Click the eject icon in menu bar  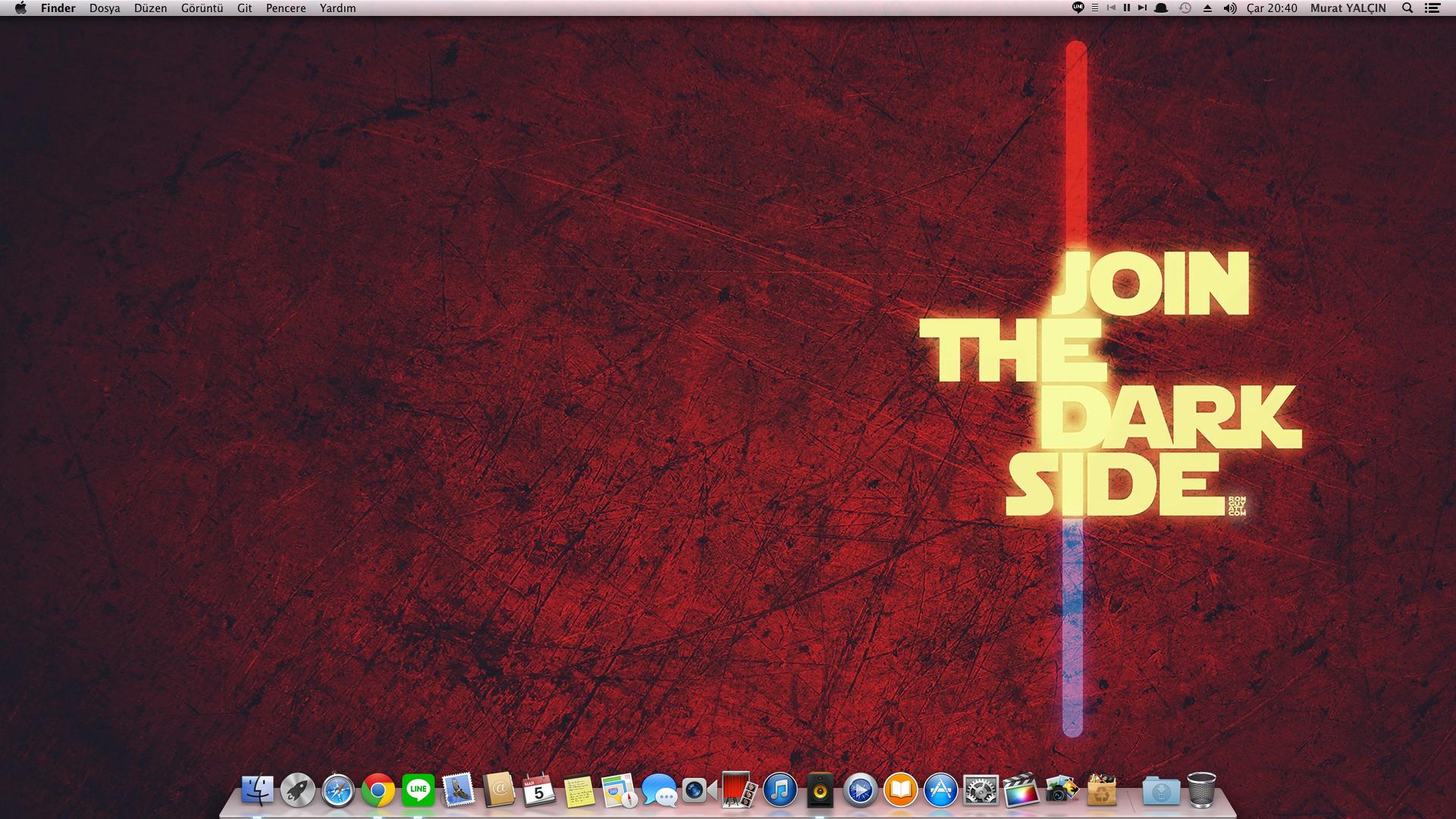pyautogui.click(x=1208, y=8)
